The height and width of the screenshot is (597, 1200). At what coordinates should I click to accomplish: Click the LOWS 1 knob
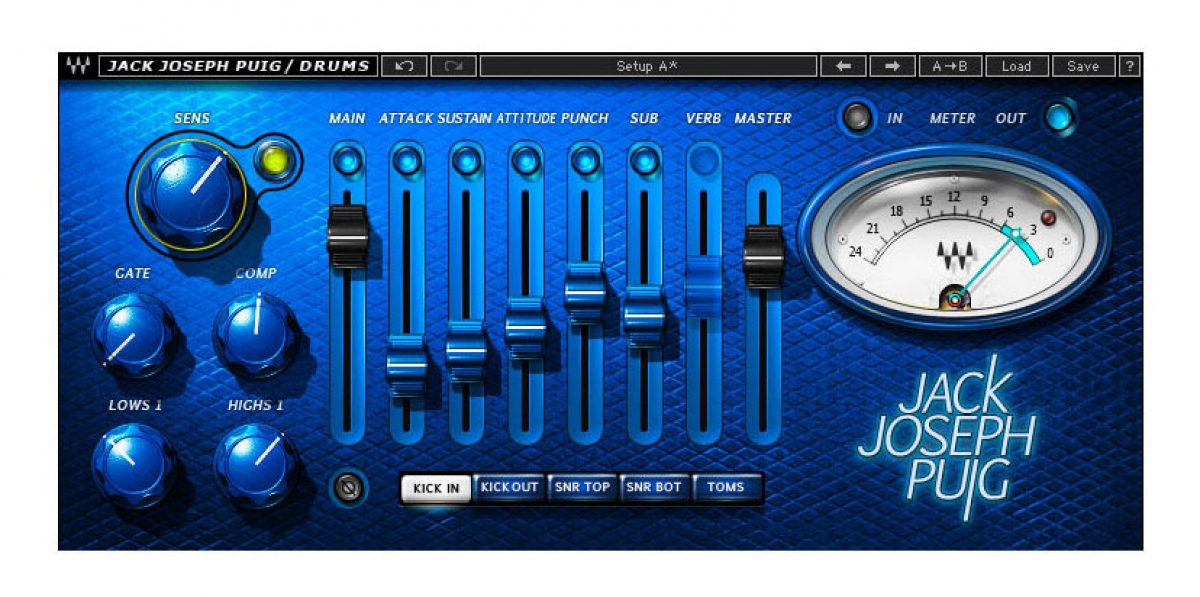[x=132, y=464]
